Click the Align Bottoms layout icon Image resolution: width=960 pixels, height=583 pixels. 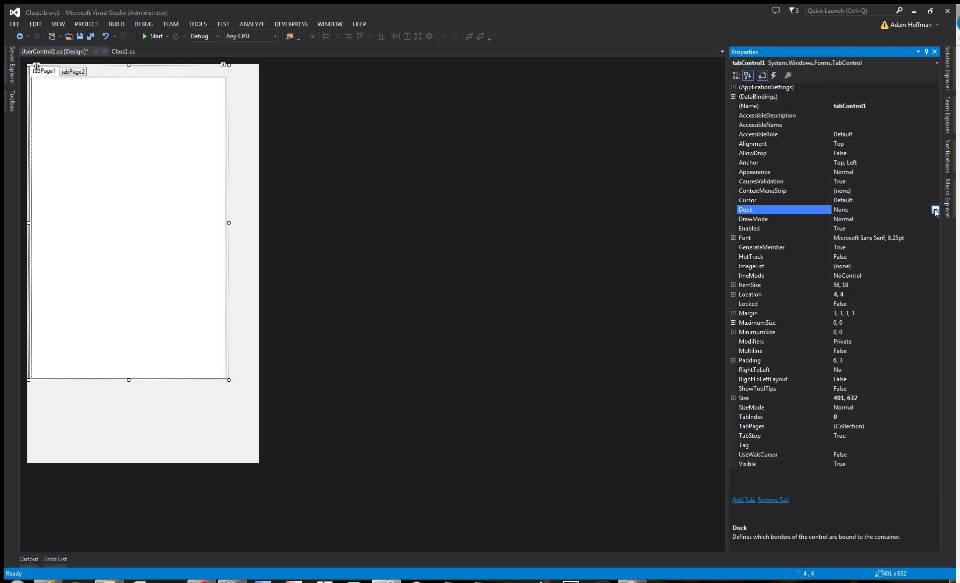click(x=381, y=36)
